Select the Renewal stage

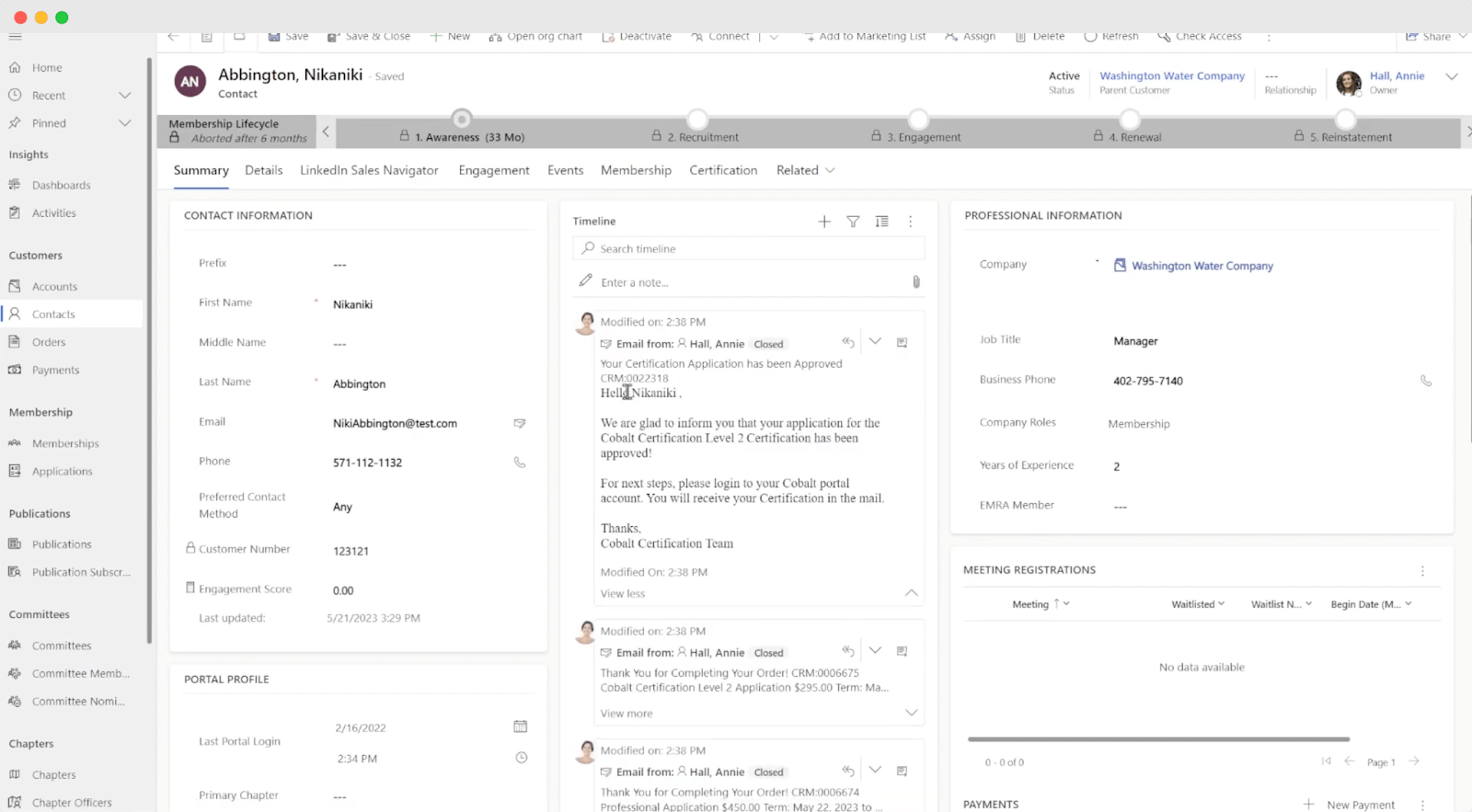(1130, 120)
